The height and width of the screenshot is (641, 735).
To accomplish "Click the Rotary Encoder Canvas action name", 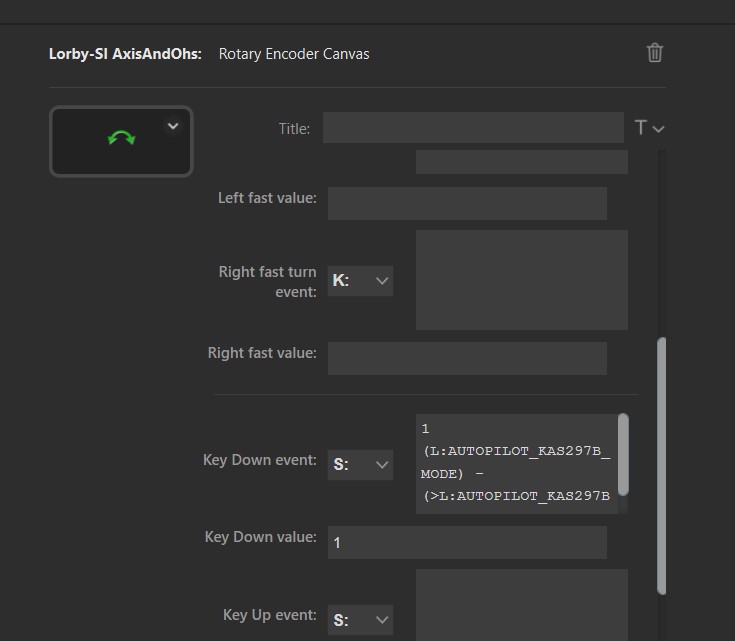I will (294, 54).
